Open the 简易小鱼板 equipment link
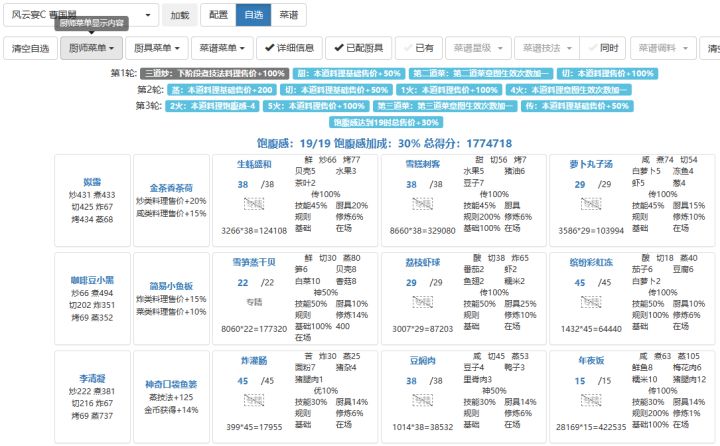This screenshot has height=446, width=720. point(171,286)
